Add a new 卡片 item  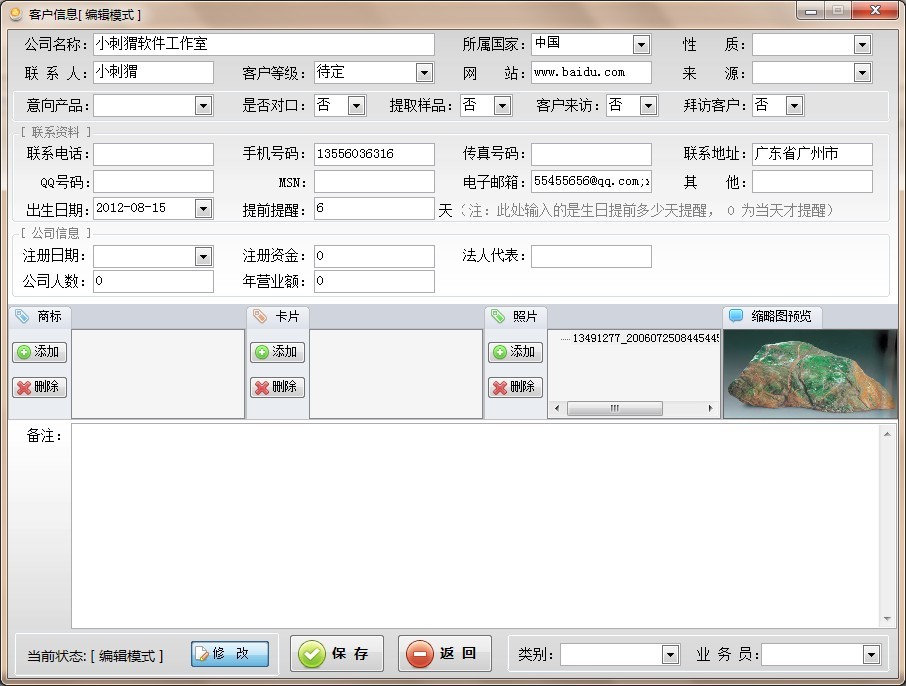(277, 352)
